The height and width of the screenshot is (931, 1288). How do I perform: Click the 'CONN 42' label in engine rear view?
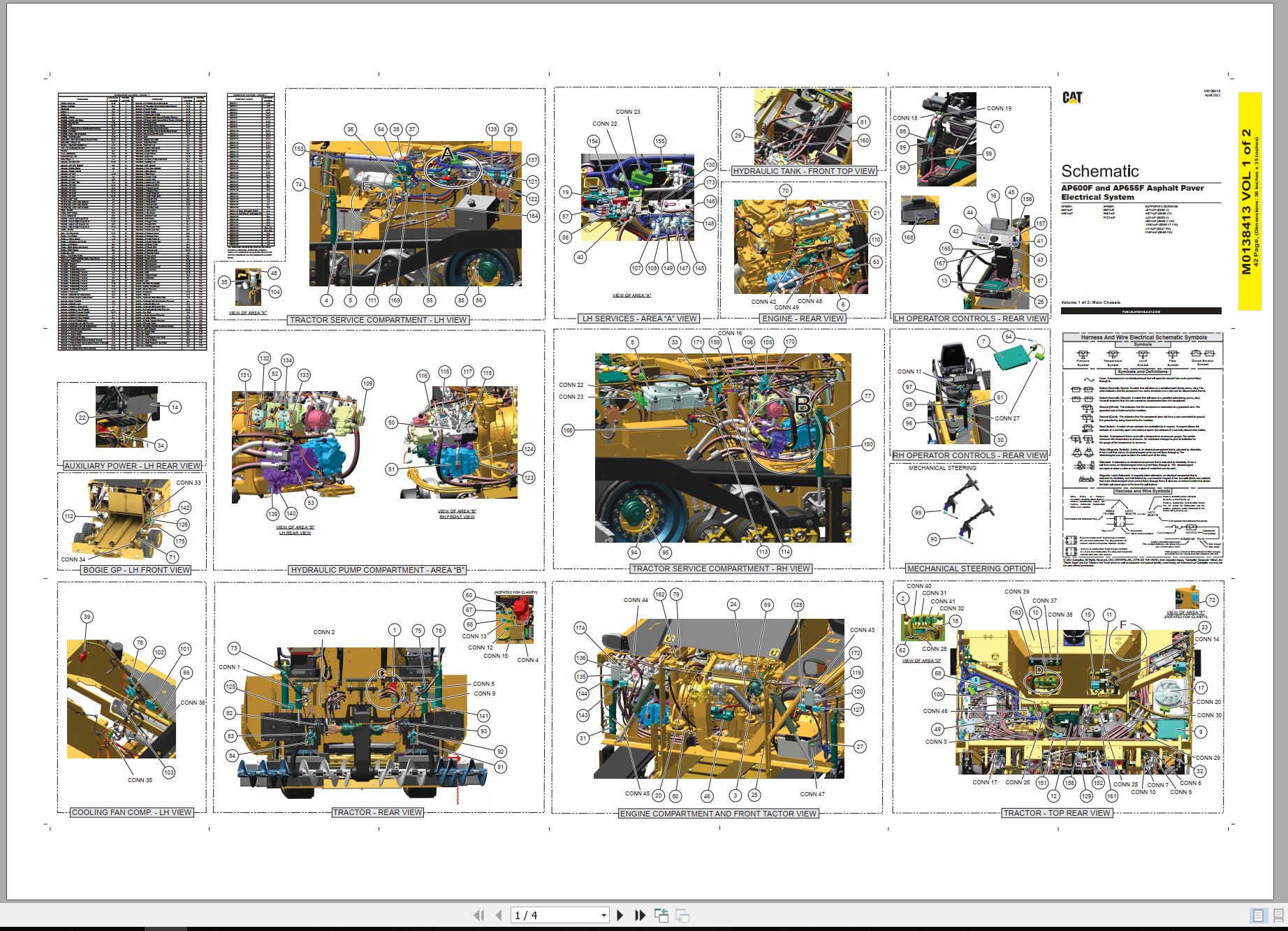tap(763, 302)
